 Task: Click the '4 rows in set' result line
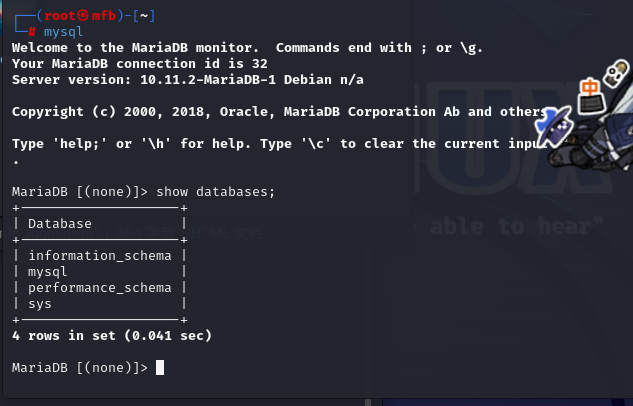[112, 335]
